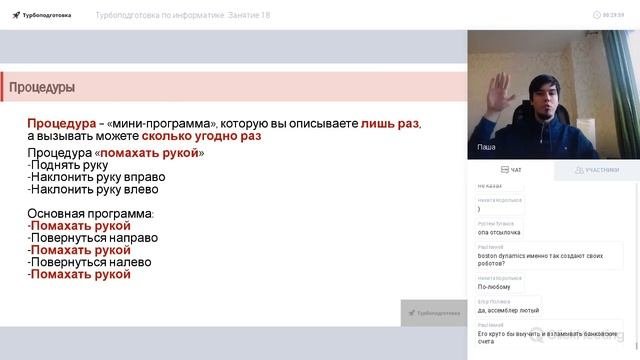640x360 pixels.
Task: Click slide line «-Повернуться направо»
Action: pos(93,238)
